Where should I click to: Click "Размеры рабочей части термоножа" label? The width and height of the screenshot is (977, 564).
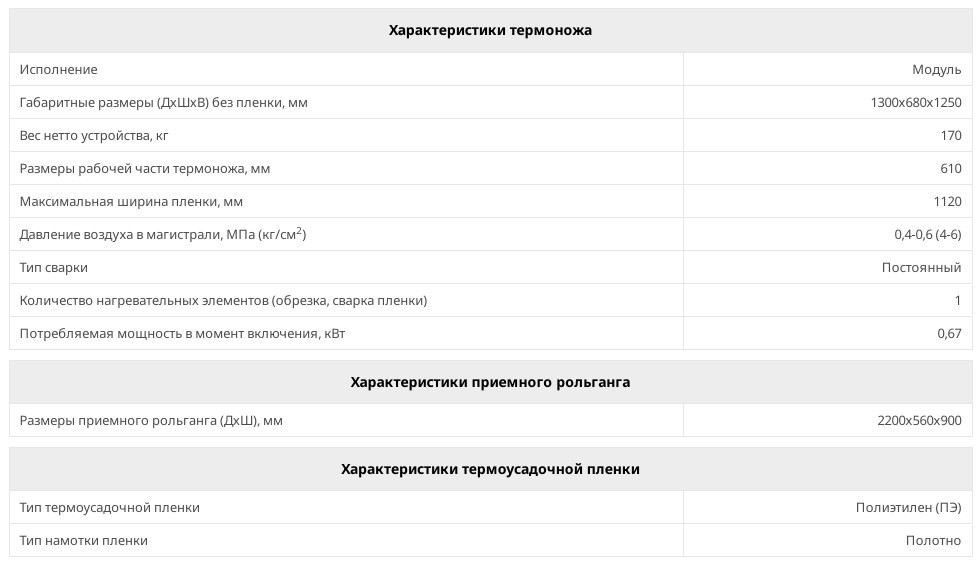(145, 169)
